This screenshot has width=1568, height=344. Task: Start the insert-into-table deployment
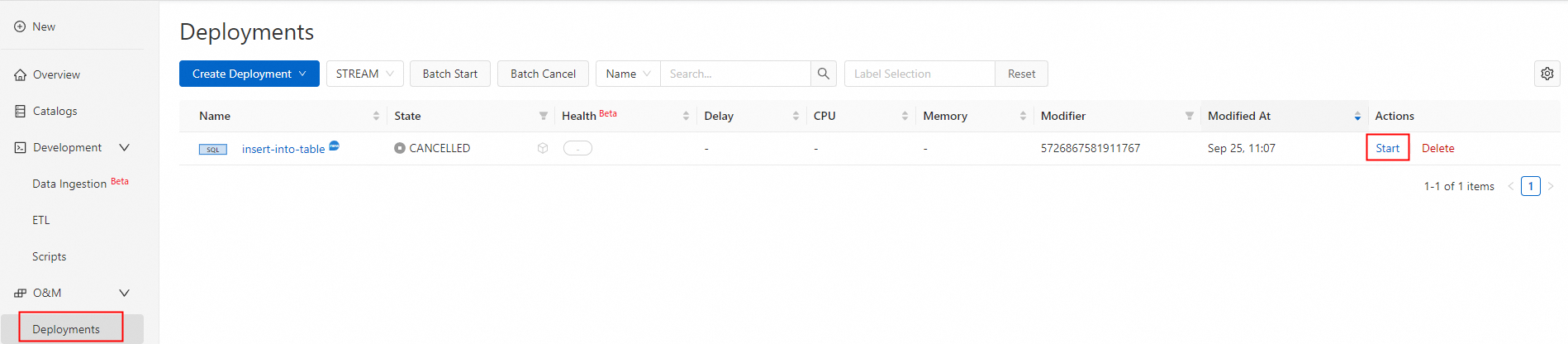tap(1387, 148)
